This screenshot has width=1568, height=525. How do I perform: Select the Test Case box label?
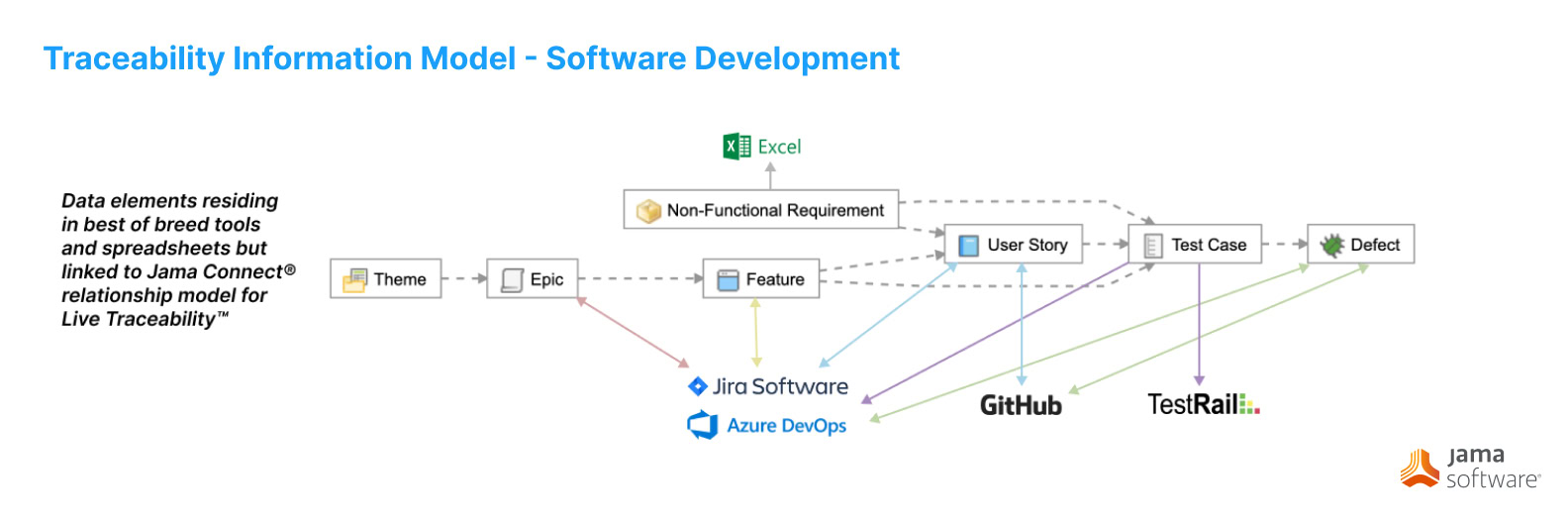tap(1208, 245)
